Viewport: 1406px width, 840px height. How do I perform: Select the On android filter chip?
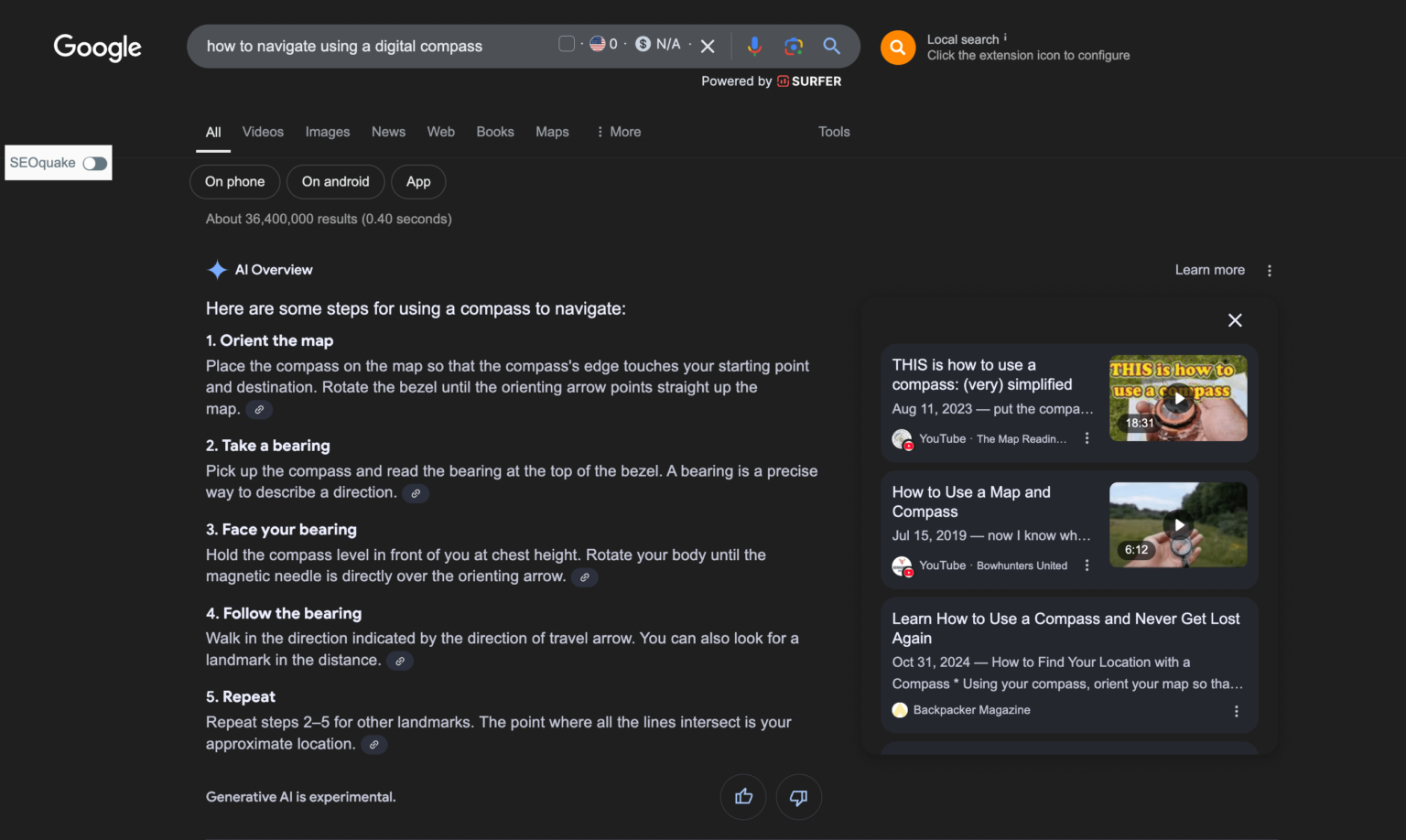tap(335, 182)
